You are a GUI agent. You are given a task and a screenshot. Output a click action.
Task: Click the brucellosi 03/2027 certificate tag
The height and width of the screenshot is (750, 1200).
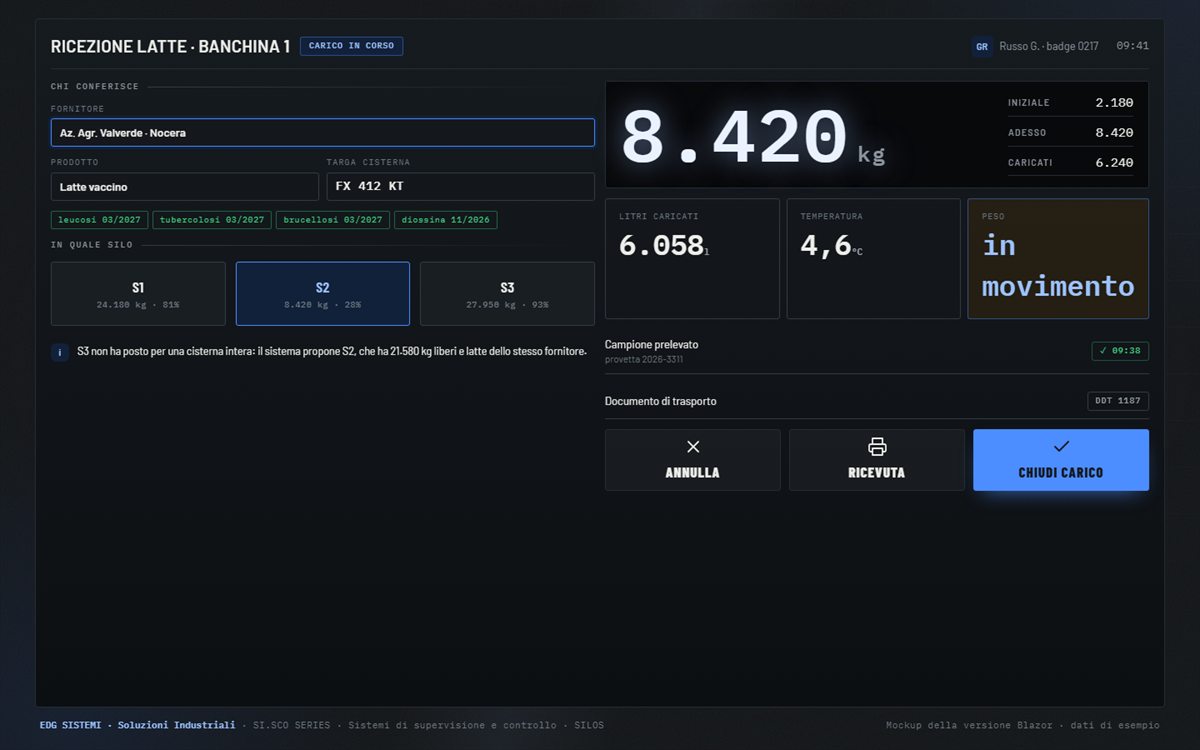[333, 220]
